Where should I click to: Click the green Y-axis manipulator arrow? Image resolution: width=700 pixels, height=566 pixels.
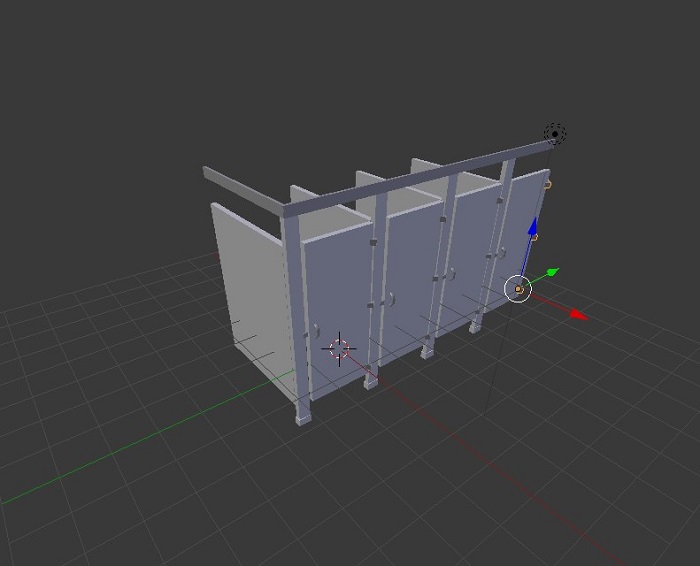pos(552,271)
